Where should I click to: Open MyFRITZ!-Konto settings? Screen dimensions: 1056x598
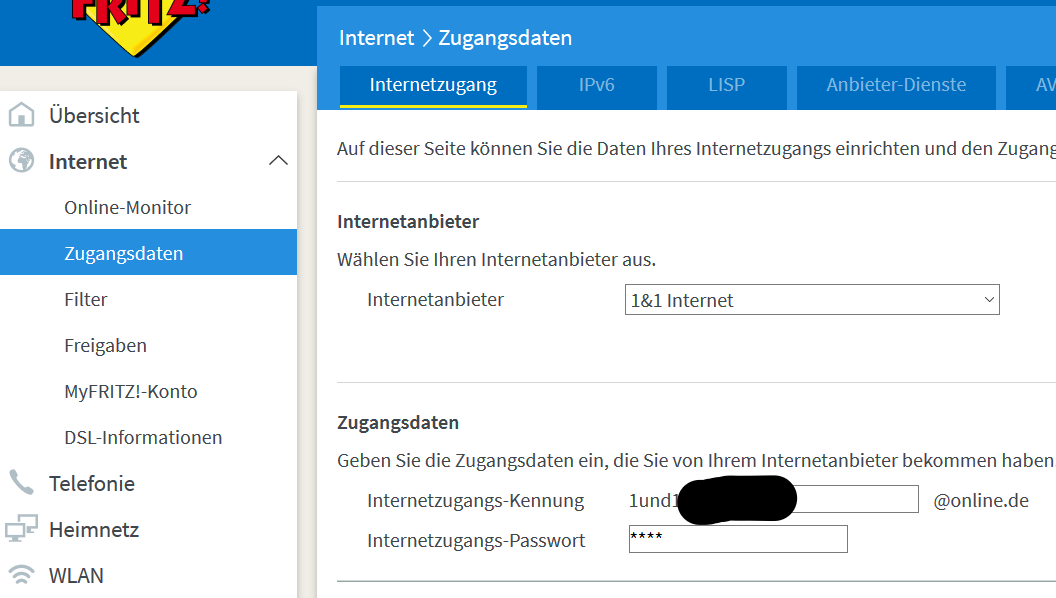[131, 391]
